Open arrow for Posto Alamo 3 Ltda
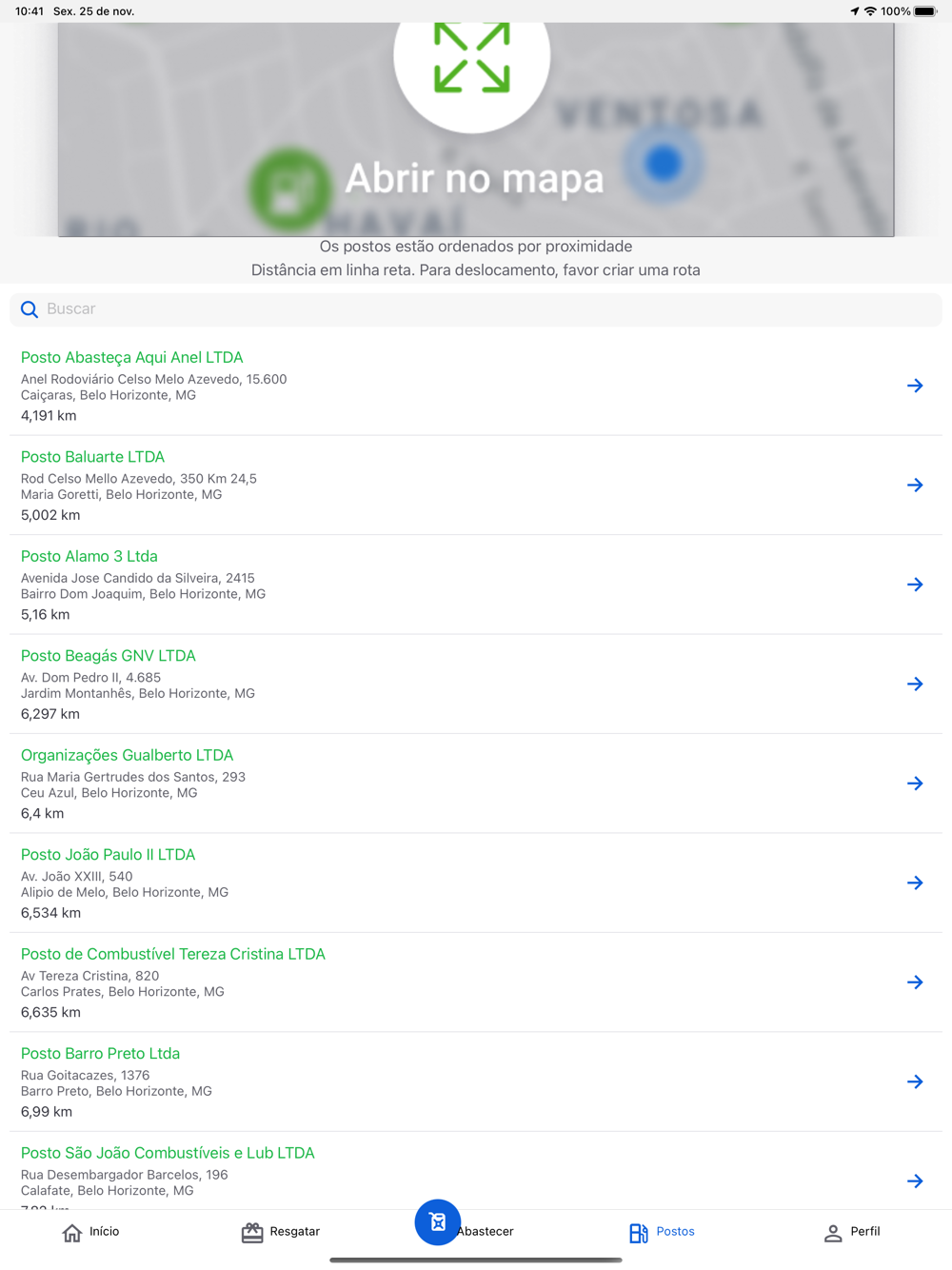The width and height of the screenshot is (952, 1270). pyautogui.click(x=915, y=585)
